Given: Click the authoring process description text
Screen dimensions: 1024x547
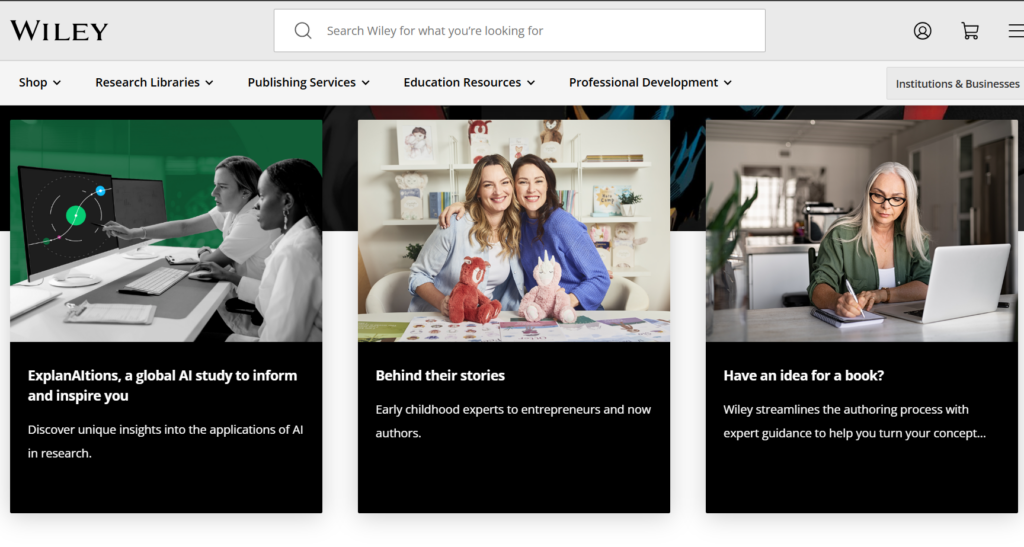Looking at the screenshot, I should click(854, 421).
